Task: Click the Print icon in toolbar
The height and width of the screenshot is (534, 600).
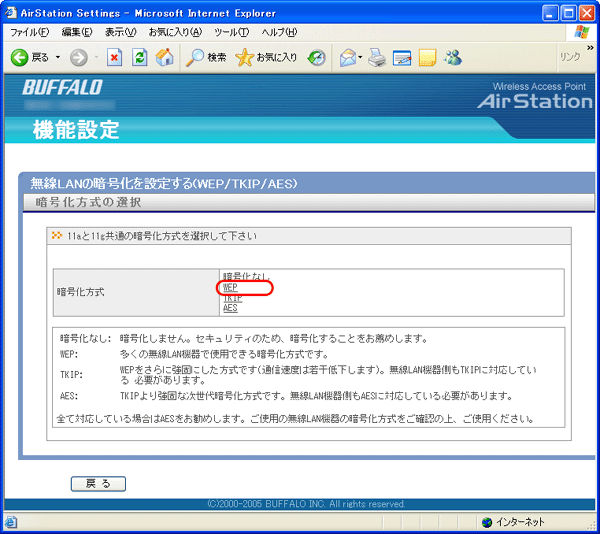Action: point(377,57)
